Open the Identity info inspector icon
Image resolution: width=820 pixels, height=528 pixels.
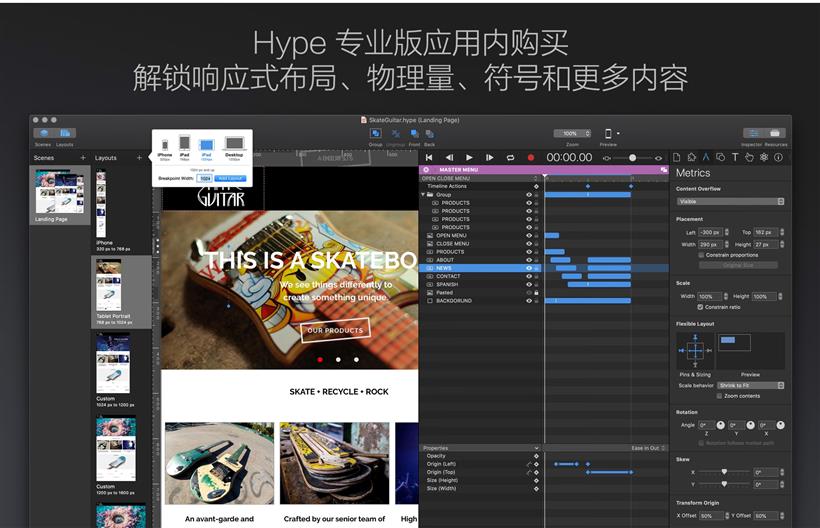tap(778, 157)
